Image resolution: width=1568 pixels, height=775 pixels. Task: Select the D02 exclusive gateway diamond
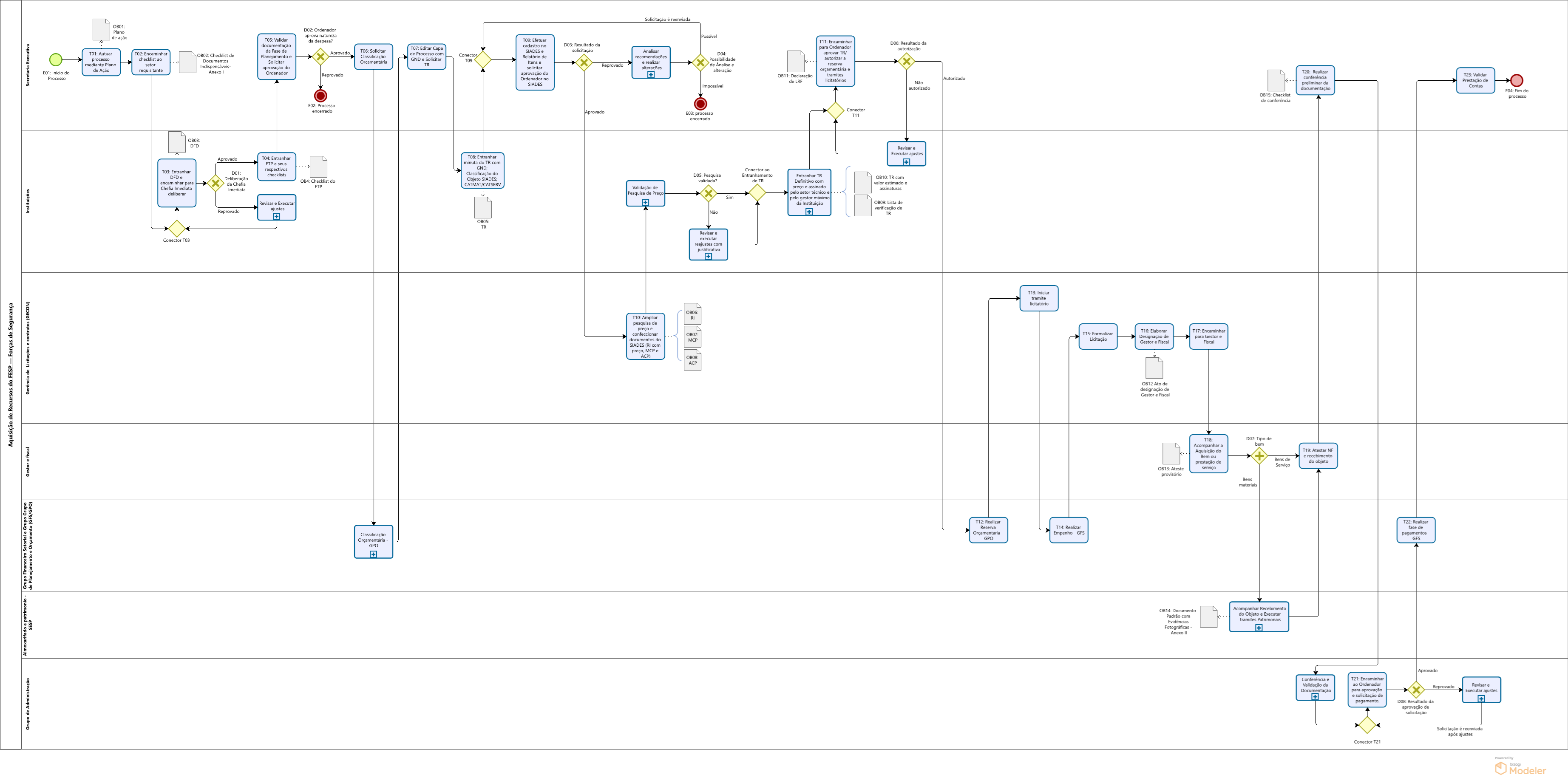click(321, 57)
